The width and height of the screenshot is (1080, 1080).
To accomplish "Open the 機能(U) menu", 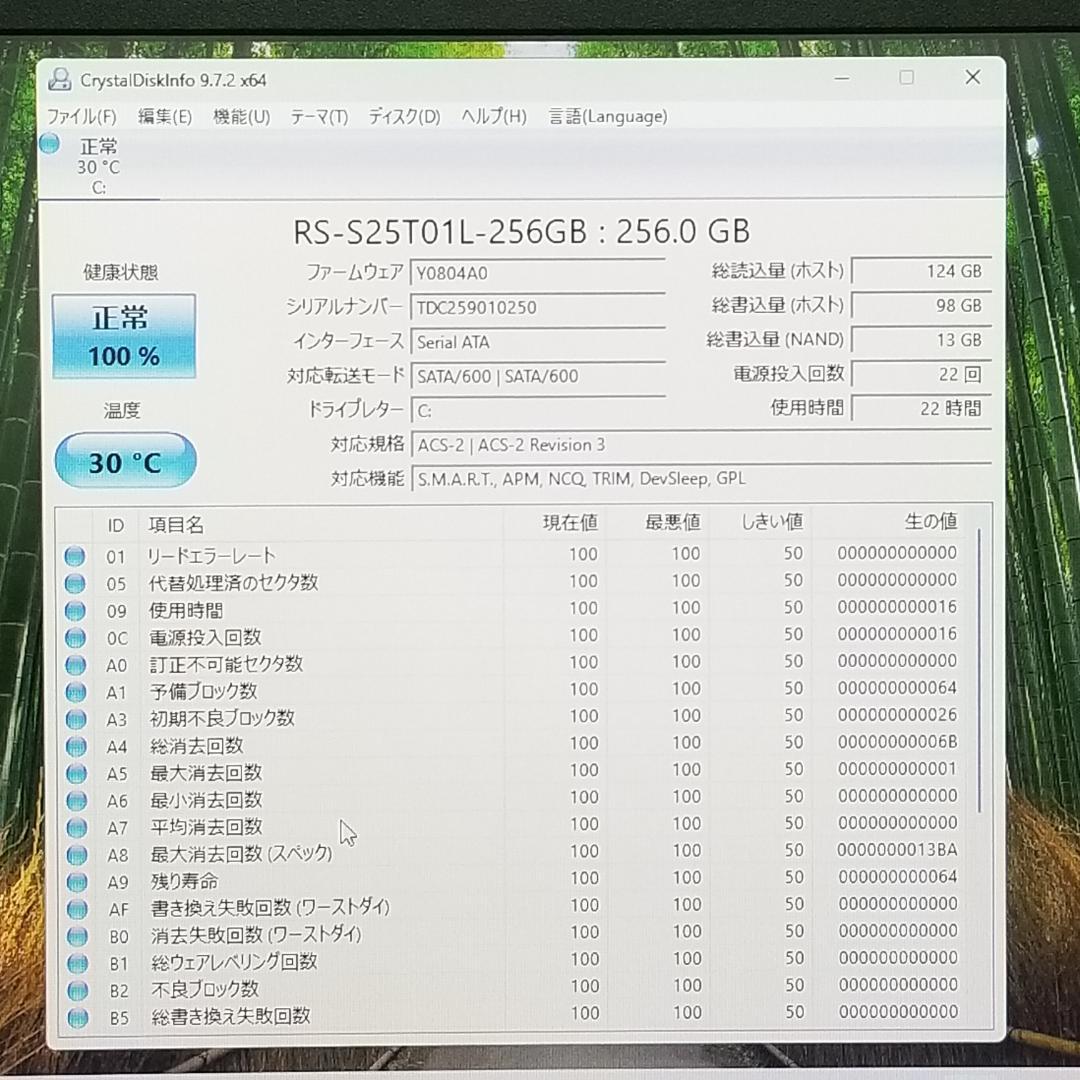I will pyautogui.click(x=239, y=117).
